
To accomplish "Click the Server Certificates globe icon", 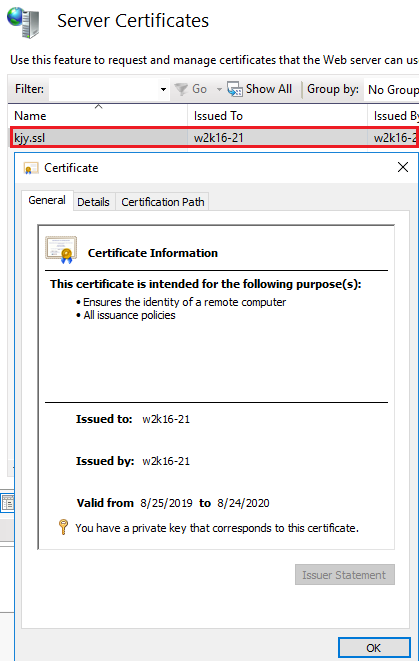I will [x=23, y=22].
